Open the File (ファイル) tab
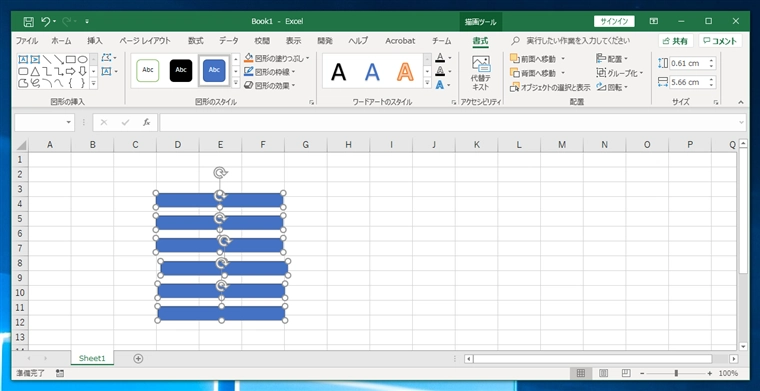This screenshot has width=760, height=391. (27, 41)
